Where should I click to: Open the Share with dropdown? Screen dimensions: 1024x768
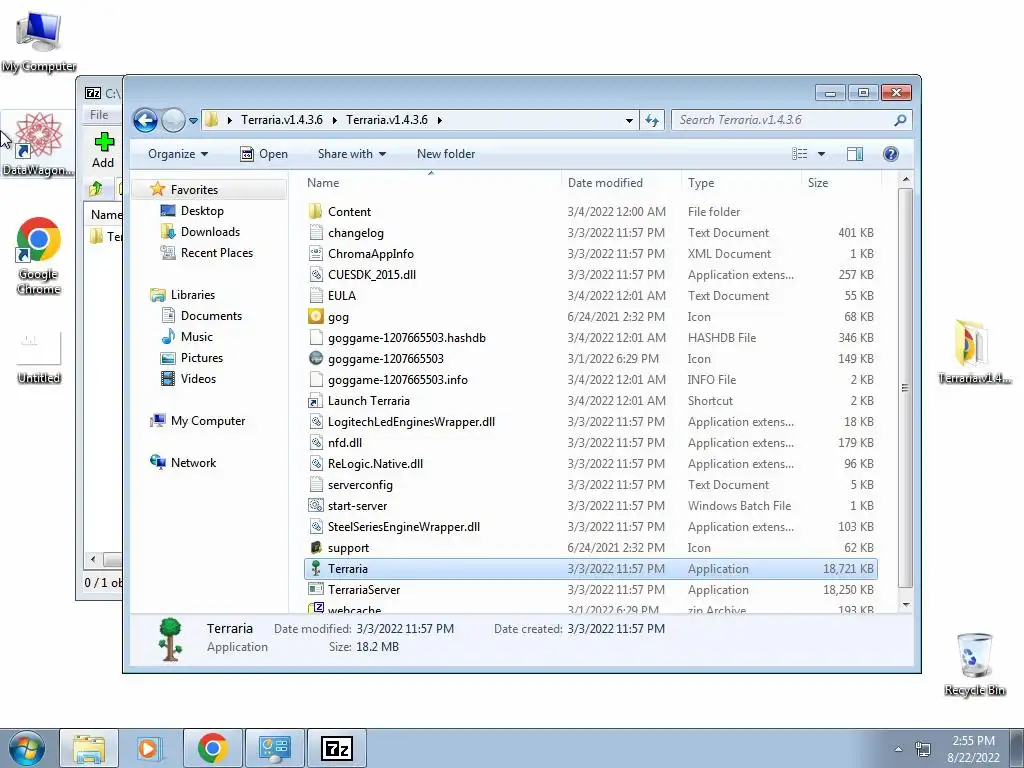coord(351,154)
